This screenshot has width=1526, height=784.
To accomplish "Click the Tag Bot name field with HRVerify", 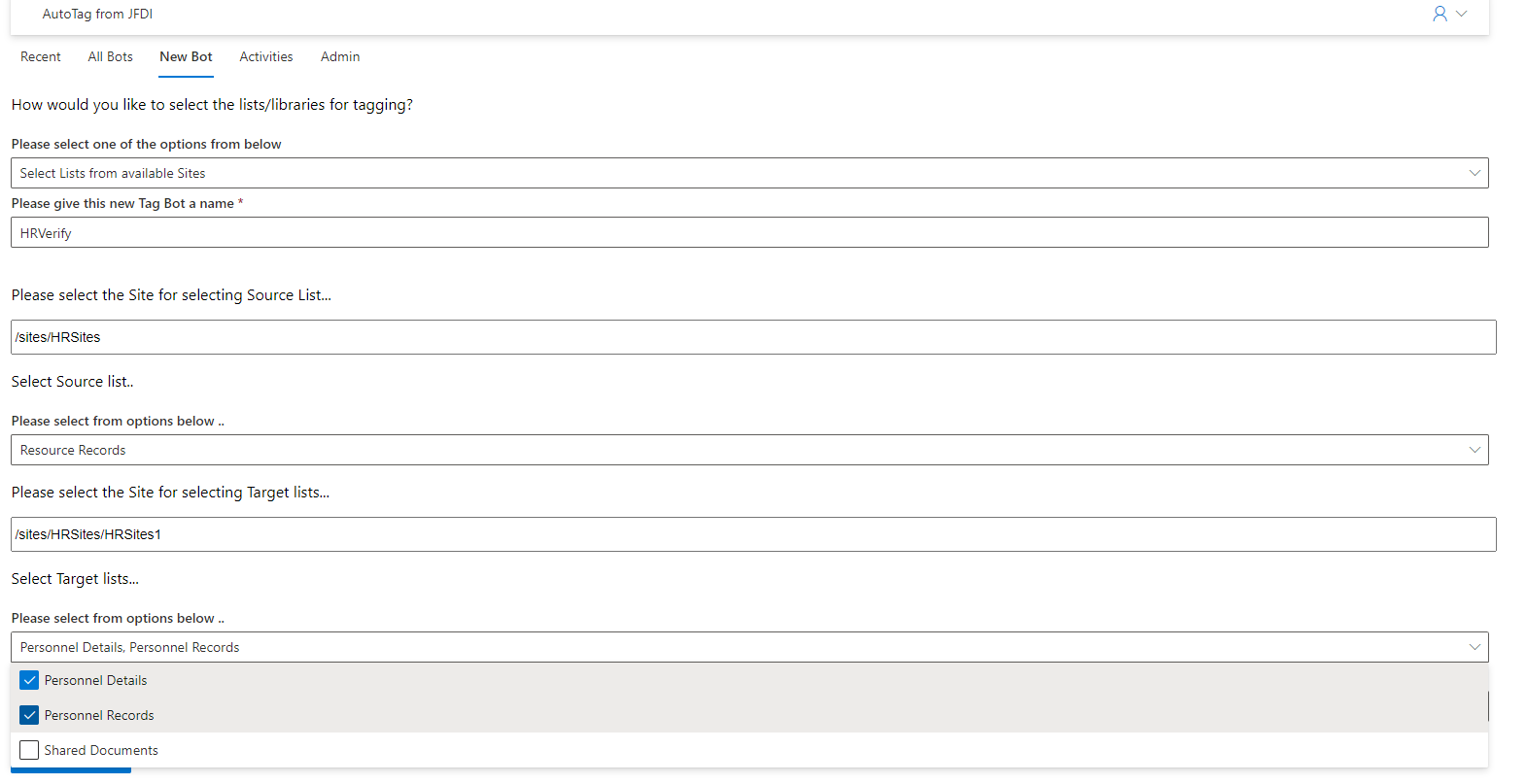I will 749,232.
